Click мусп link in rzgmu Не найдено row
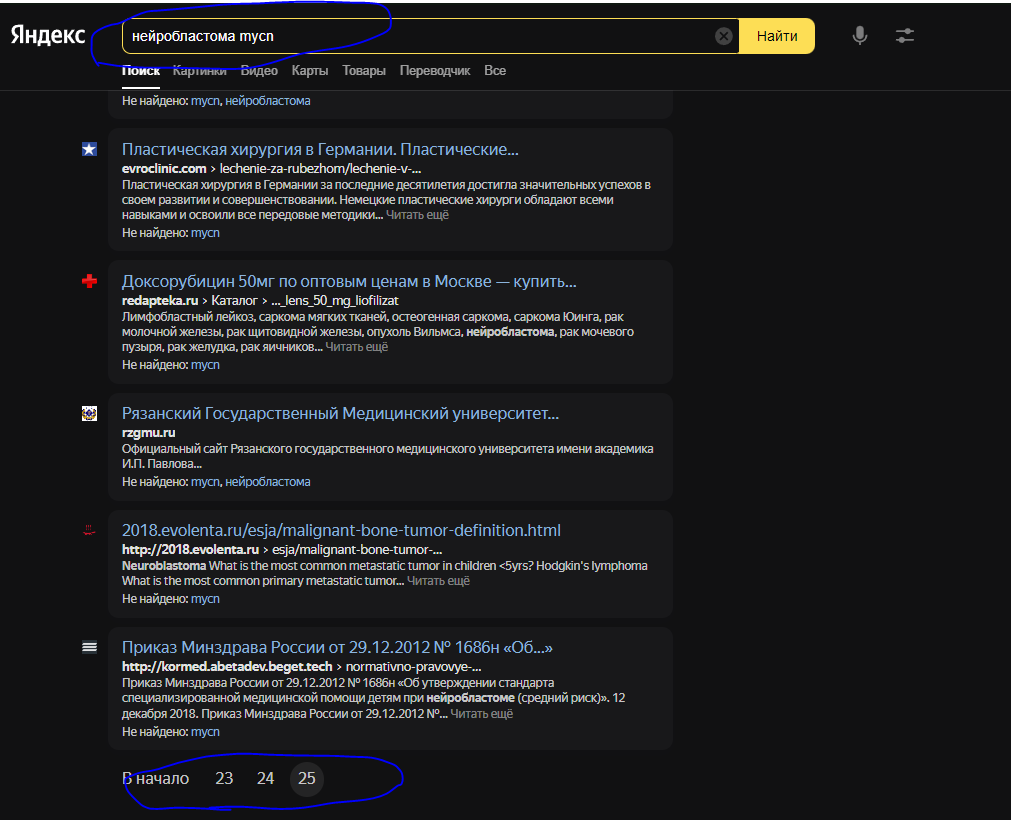1011x820 pixels. click(x=205, y=482)
